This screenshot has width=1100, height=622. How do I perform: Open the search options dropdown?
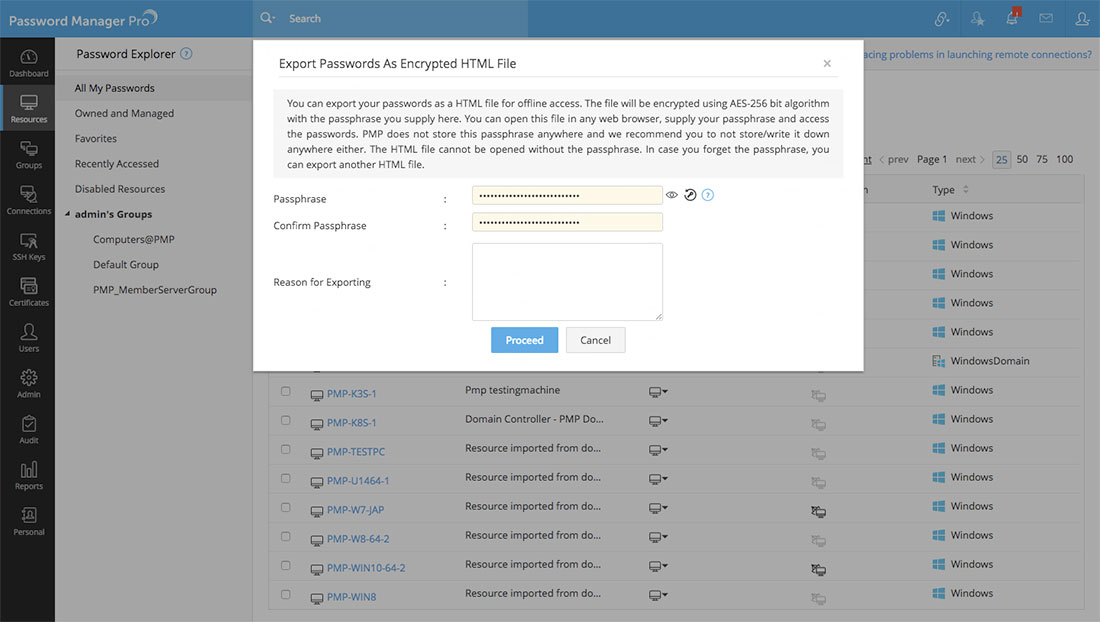267,18
